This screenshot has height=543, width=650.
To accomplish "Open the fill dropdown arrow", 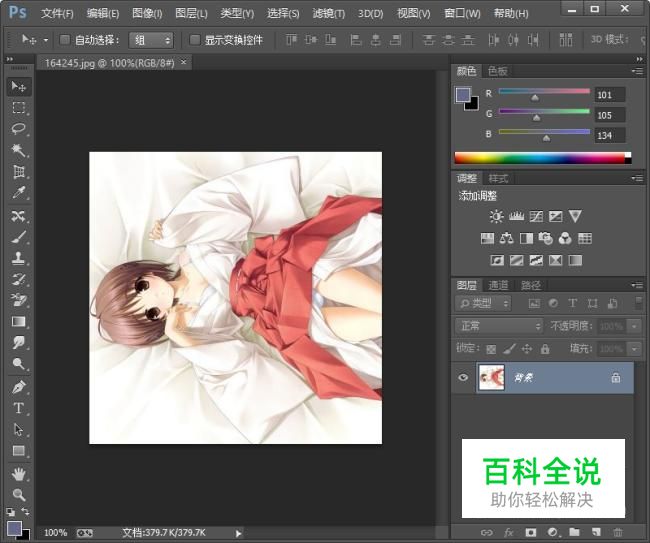I will click(x=634, y=349).
